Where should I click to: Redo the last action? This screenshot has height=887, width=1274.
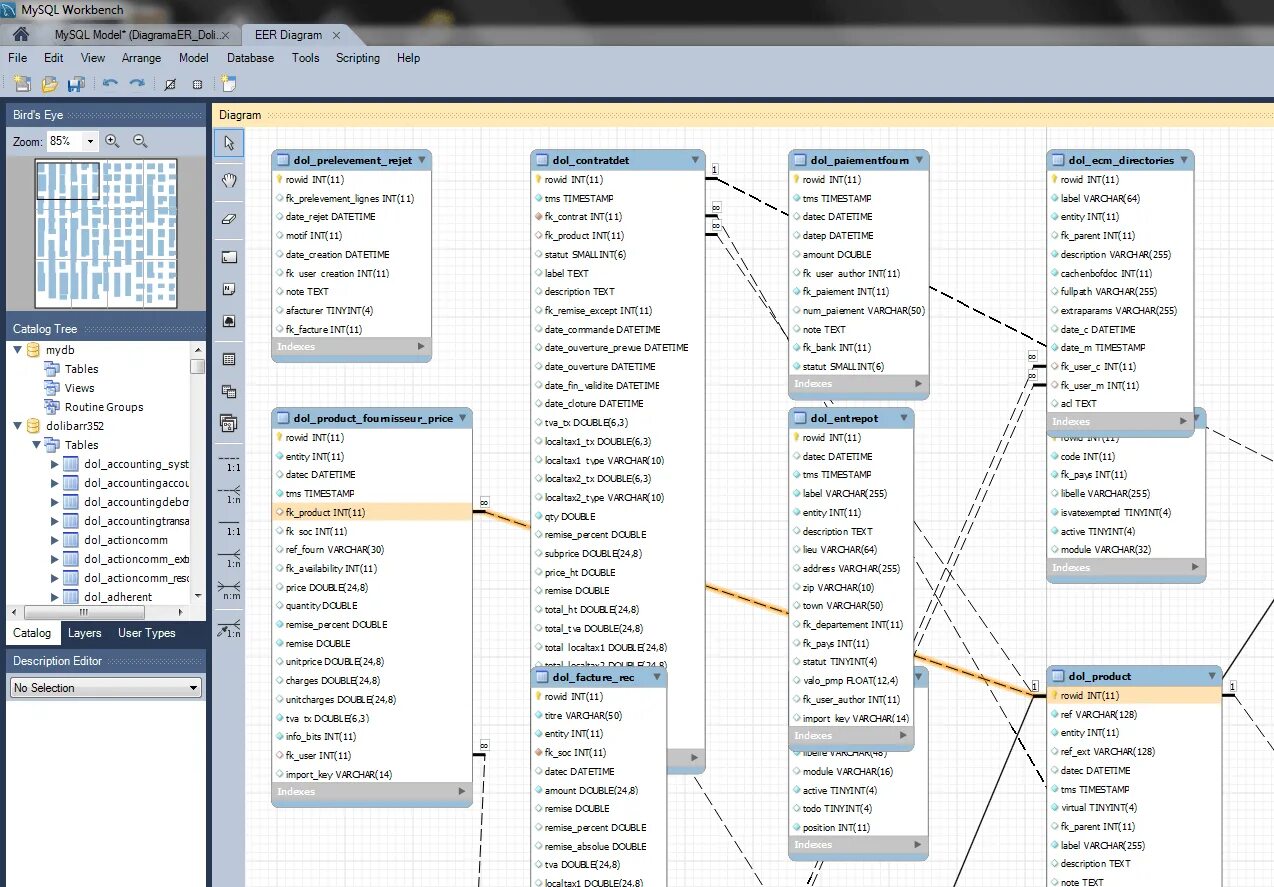tap(137, 84)
